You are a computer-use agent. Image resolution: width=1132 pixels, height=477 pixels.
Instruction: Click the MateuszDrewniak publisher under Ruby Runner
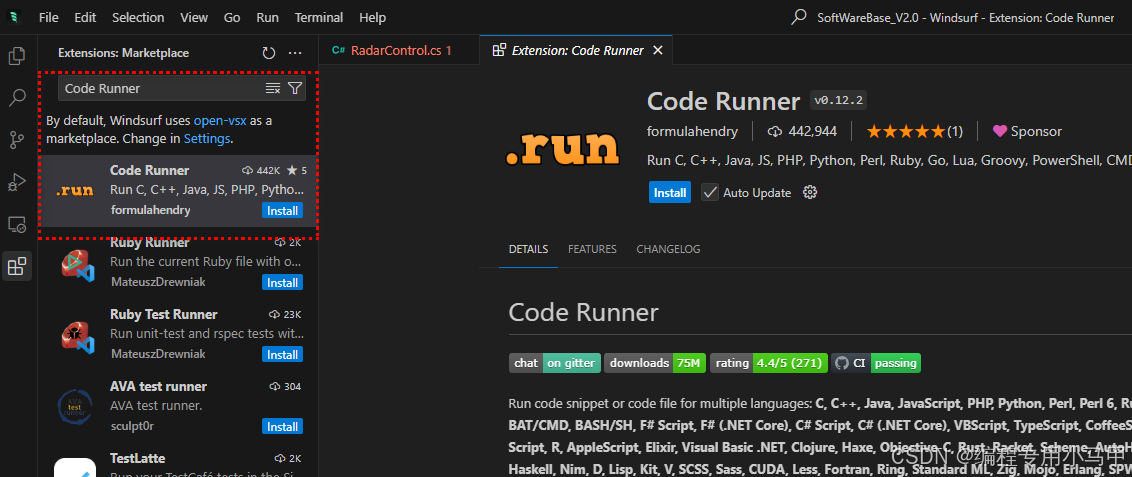pos(158,282)
